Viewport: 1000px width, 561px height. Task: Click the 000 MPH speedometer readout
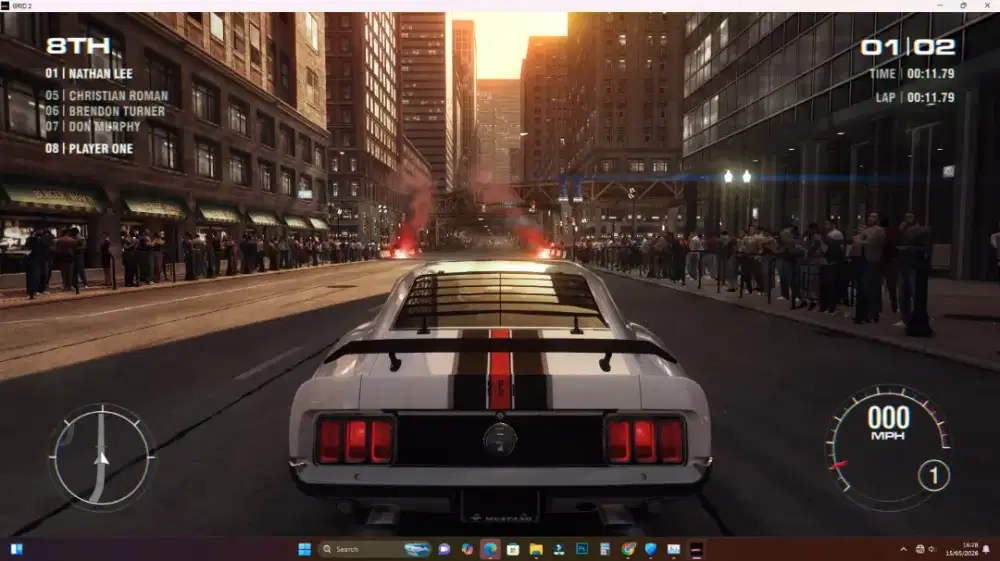888,423
